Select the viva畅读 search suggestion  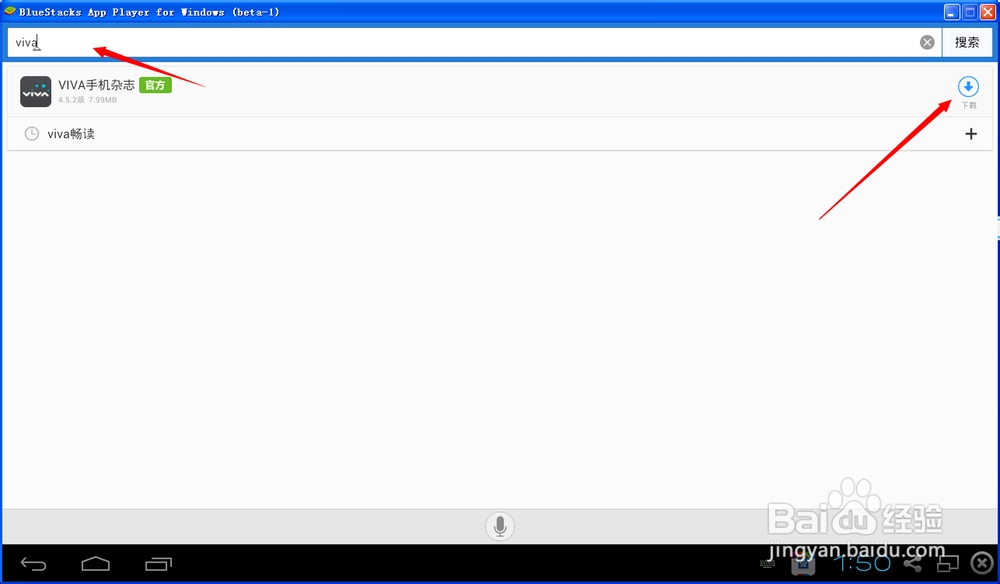[x=71, y=134]
